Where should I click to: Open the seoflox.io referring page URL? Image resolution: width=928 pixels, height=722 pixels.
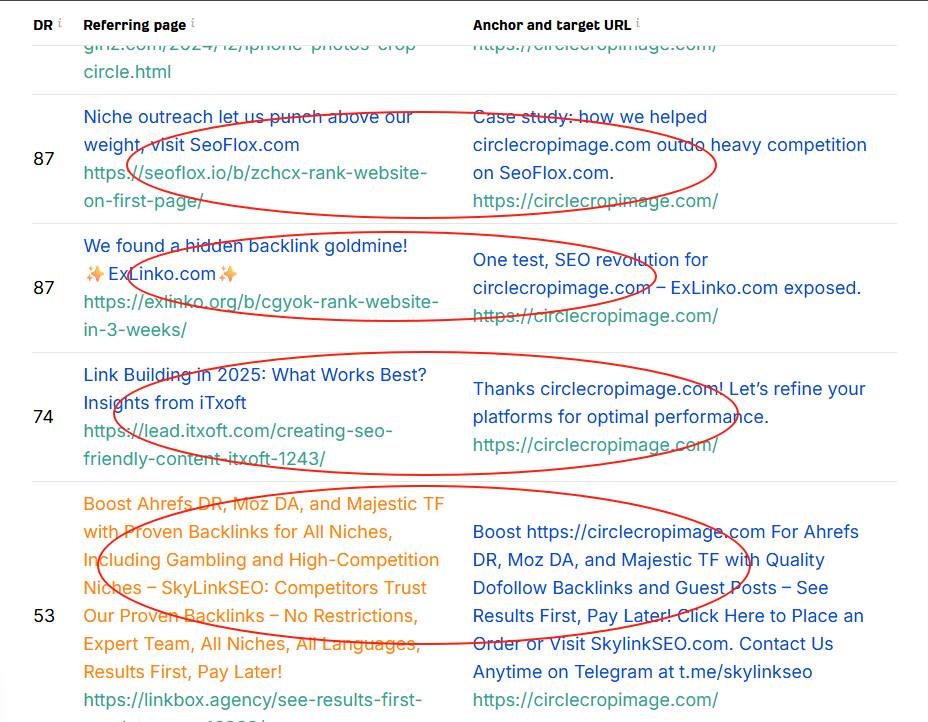click(x=254, y=186)
